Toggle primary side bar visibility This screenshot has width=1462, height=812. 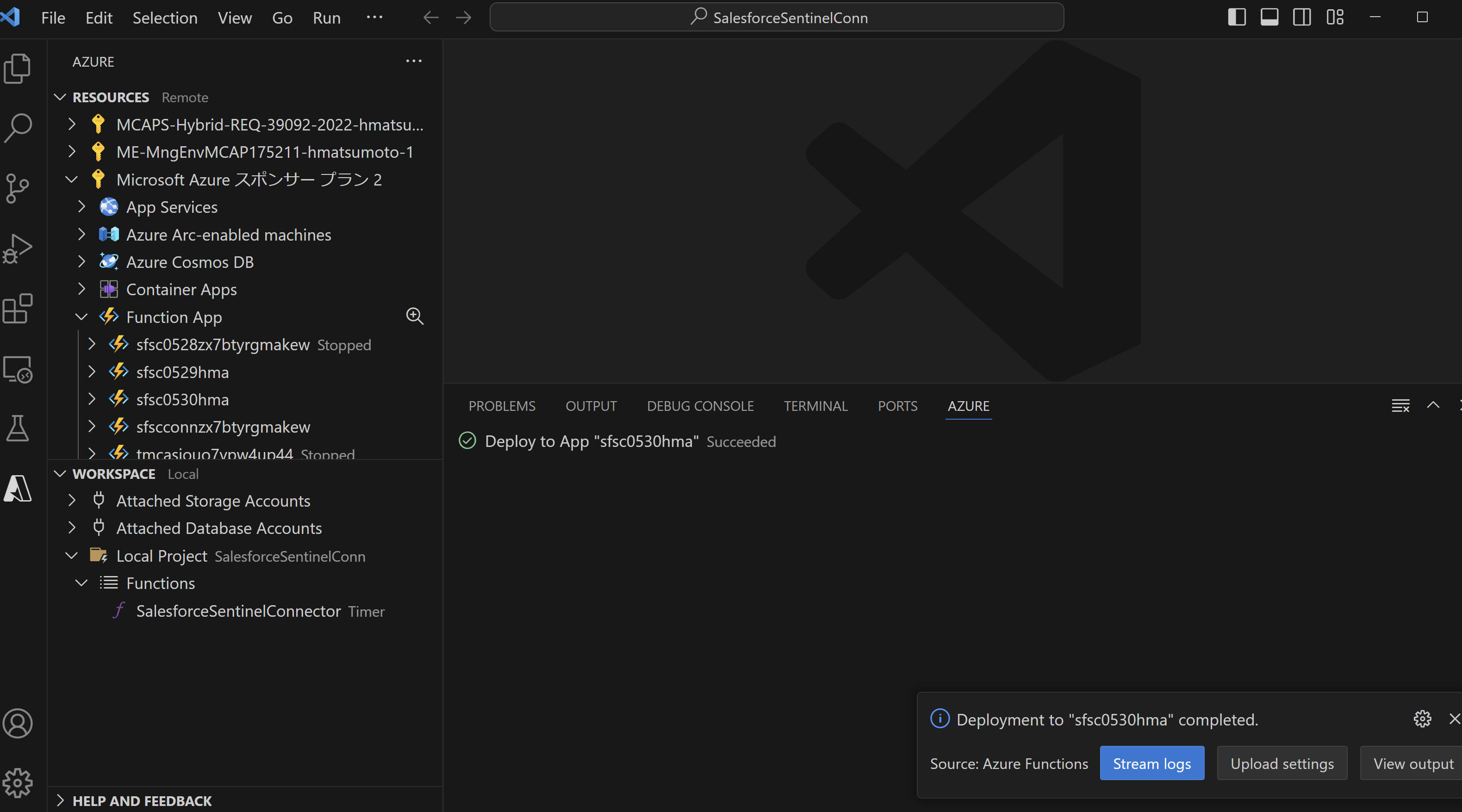point(1237,18)
